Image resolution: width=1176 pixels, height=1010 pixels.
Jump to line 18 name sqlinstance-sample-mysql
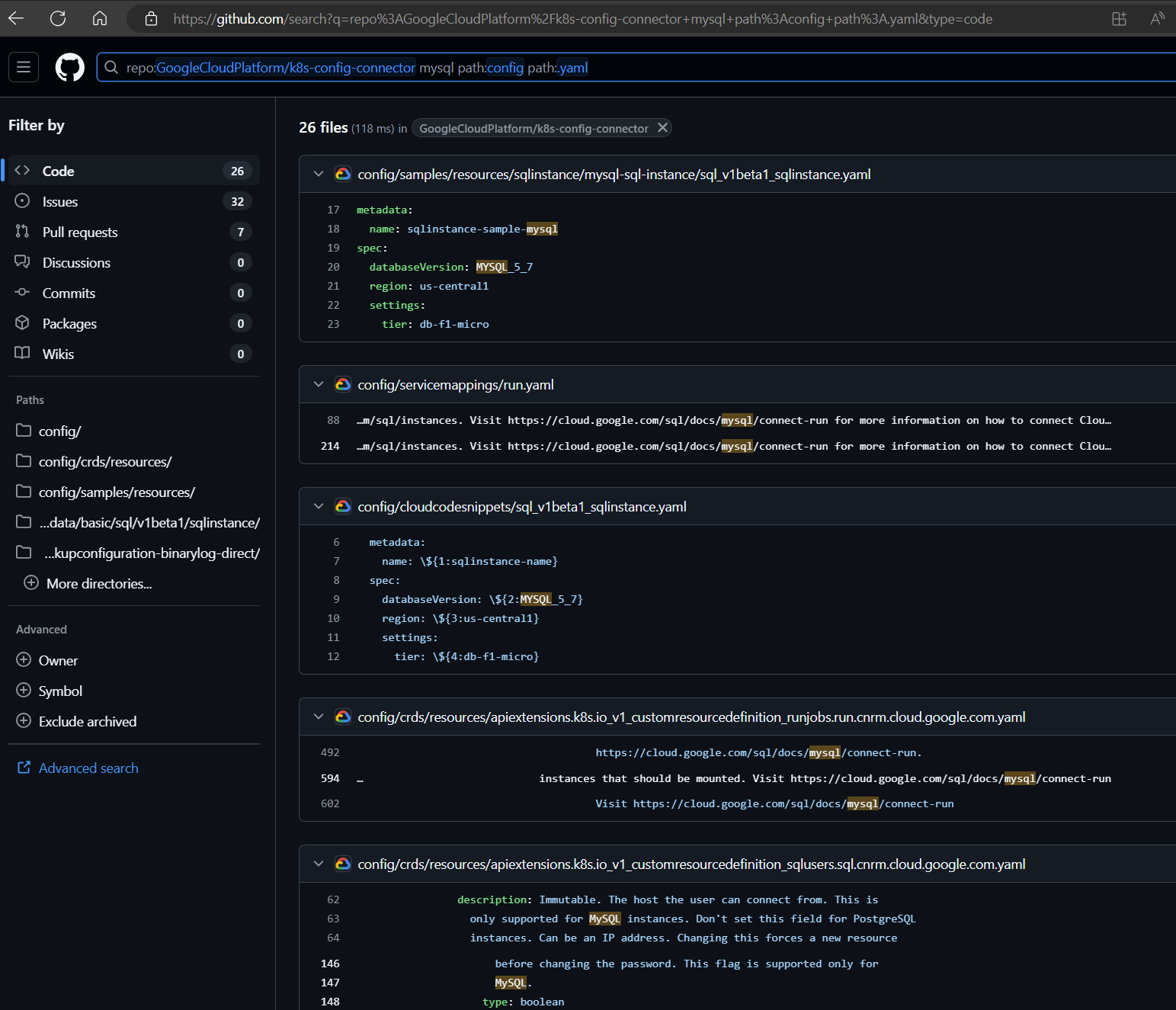[x=333, y=229]
